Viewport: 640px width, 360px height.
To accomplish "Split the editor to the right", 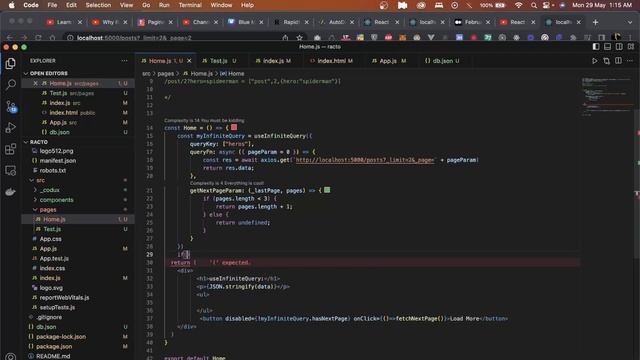I will point(619,61).
